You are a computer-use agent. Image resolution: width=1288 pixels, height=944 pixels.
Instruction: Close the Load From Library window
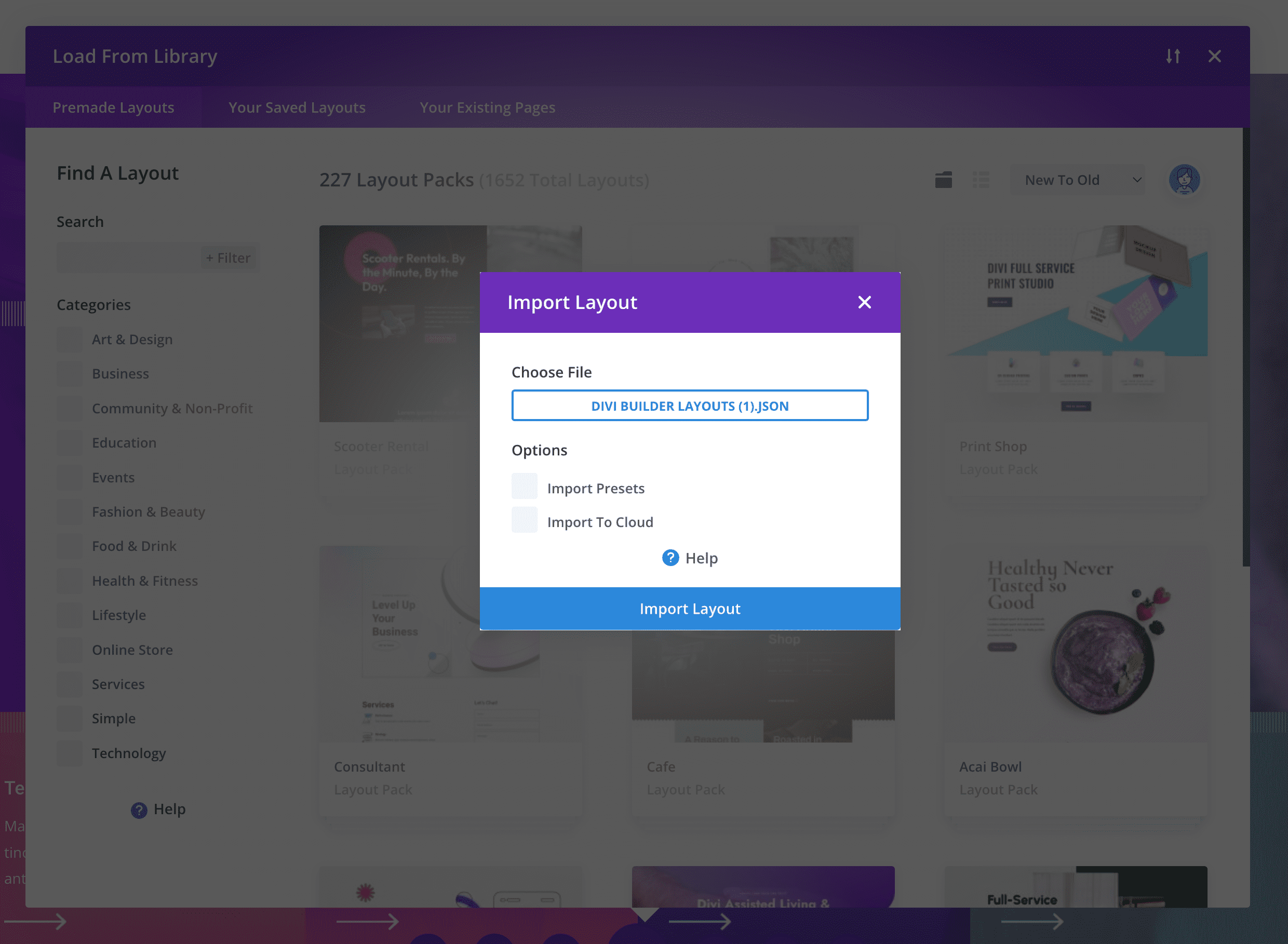[x=1214, y=56]
